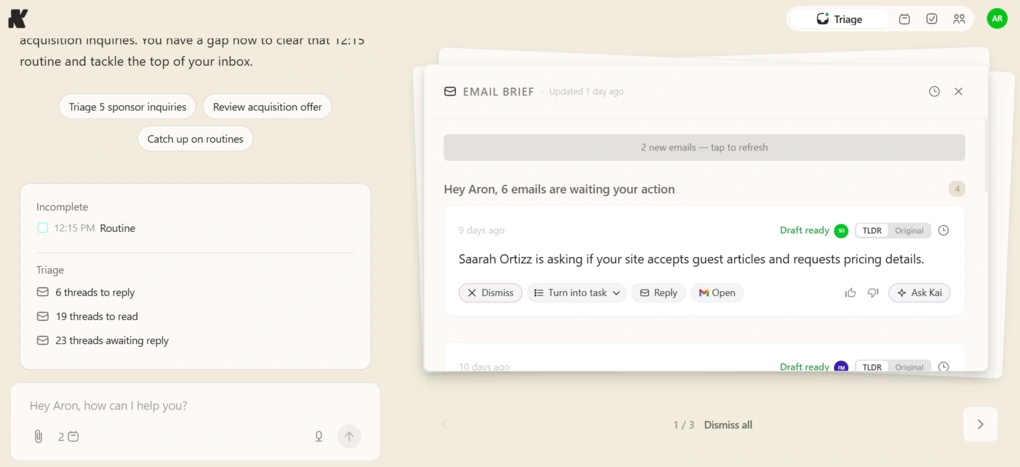This screenshot has width=1020, height=467.
Task: Open Saarah Ortizz email in Gmail
Action: pyautogui.click(x=717, y=293)
